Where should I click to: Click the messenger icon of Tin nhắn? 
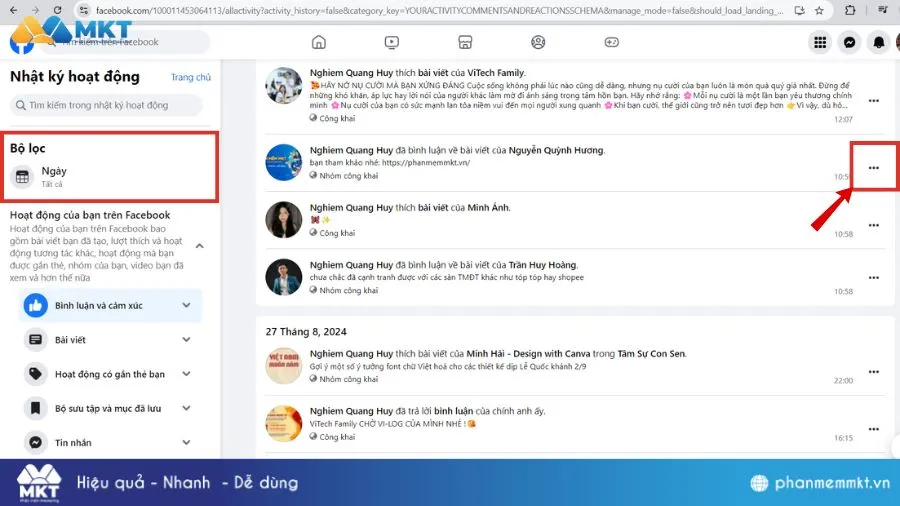pyautogui.click(x=36, y=442)
